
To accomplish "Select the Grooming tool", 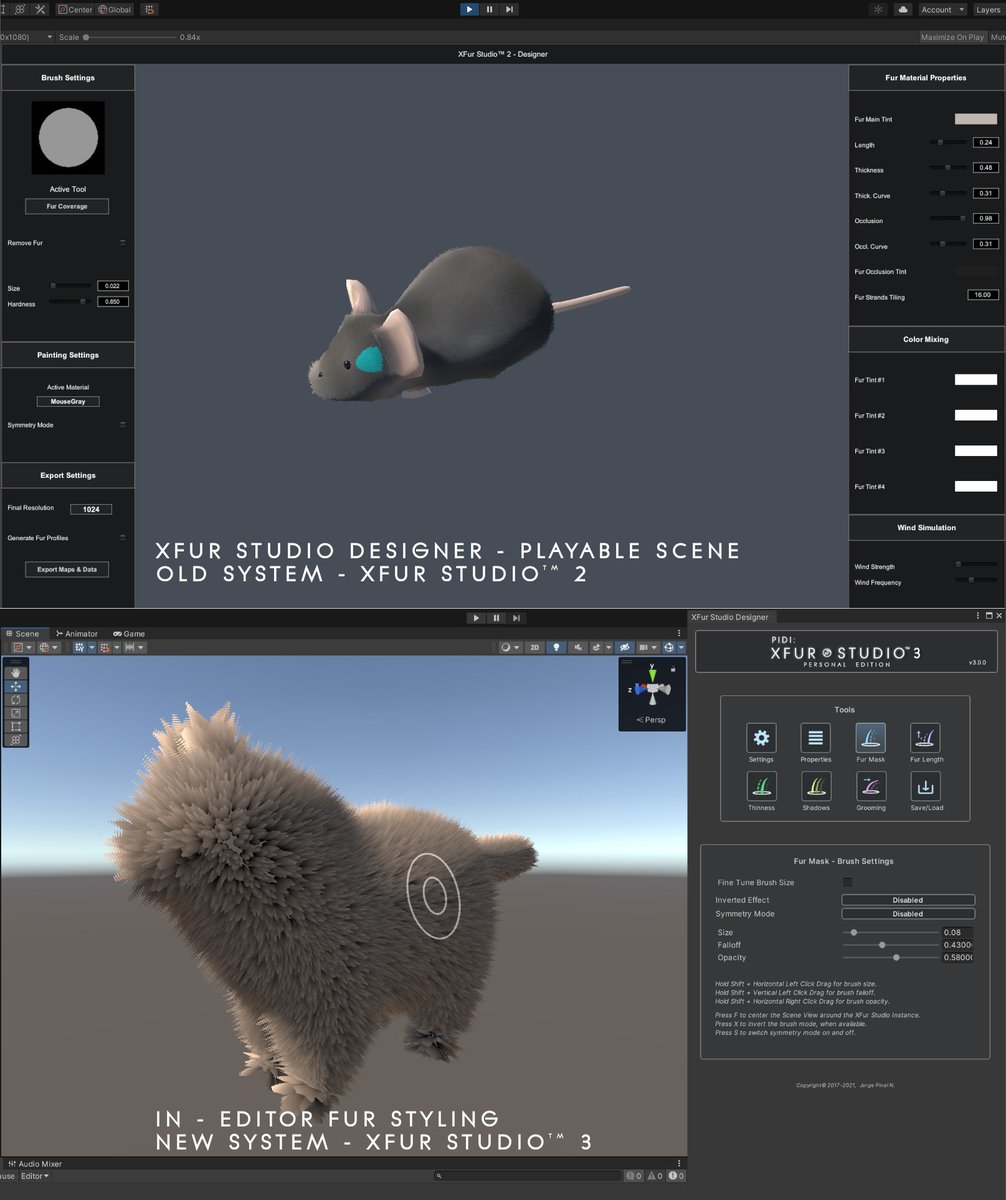I will click(870, 786).
